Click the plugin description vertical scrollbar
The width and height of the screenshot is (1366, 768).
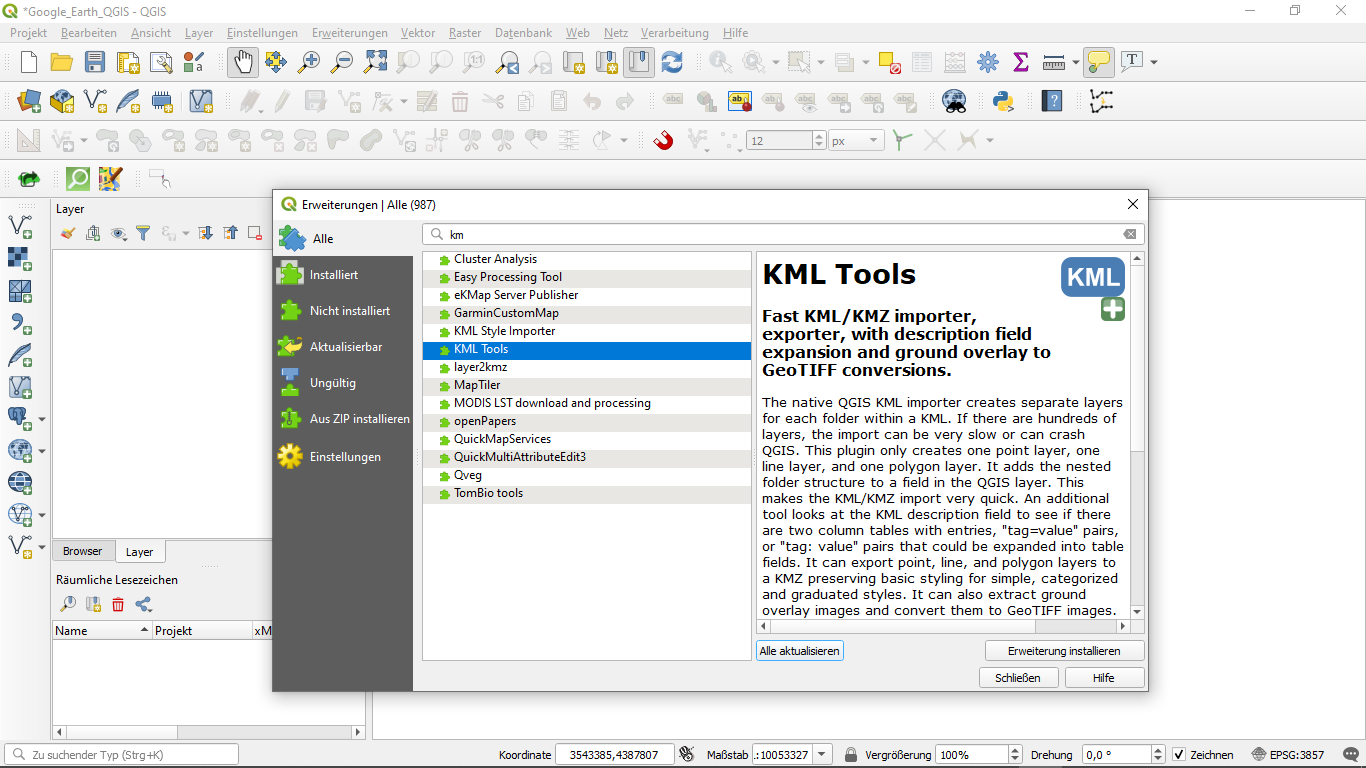[1137, 435]
